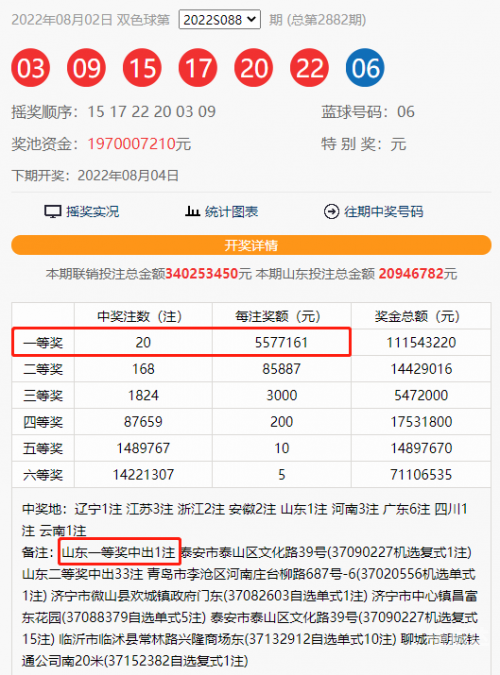Select second prize amount 85887
Image resolution: width=500 pixels, height=675 pixels.
tap(281, 369)
